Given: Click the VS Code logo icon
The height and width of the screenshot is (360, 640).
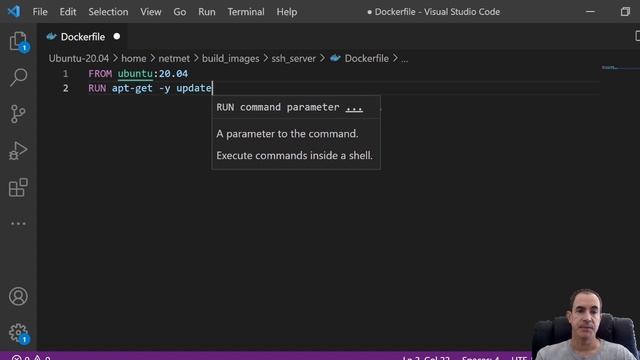Looking at the screenshot, I should point(13,11).
